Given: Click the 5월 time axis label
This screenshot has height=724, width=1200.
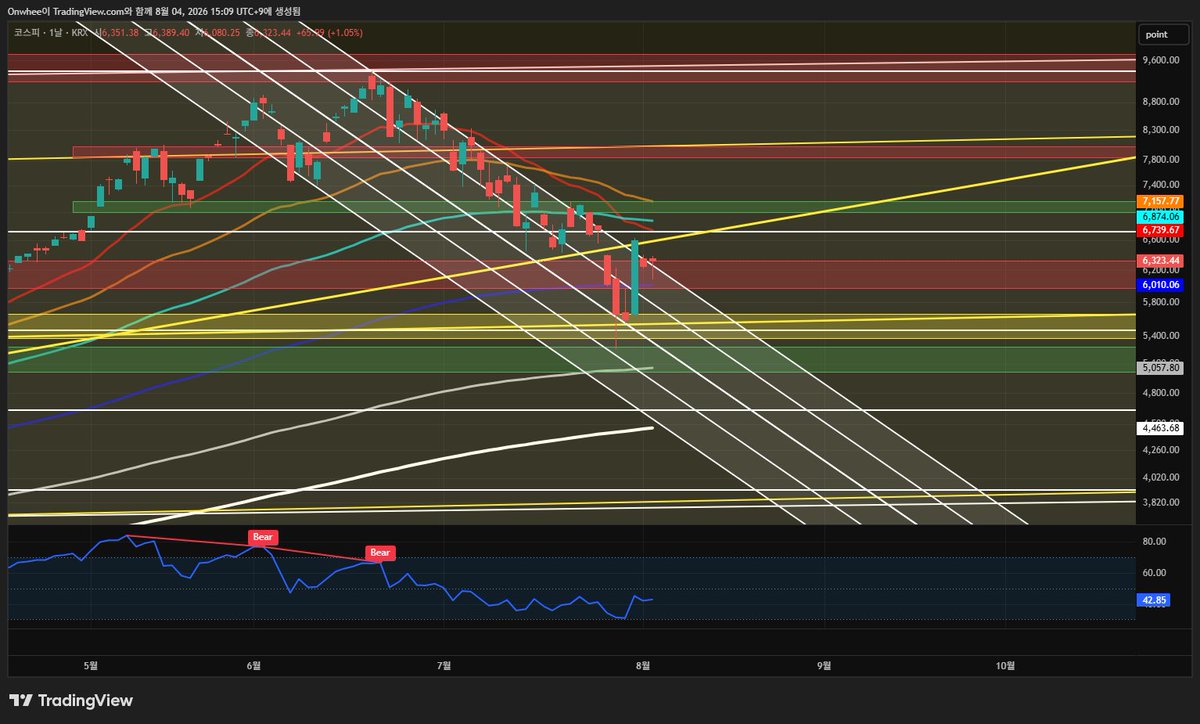Looking at the screenshot, I should click(x=91, y=664).
